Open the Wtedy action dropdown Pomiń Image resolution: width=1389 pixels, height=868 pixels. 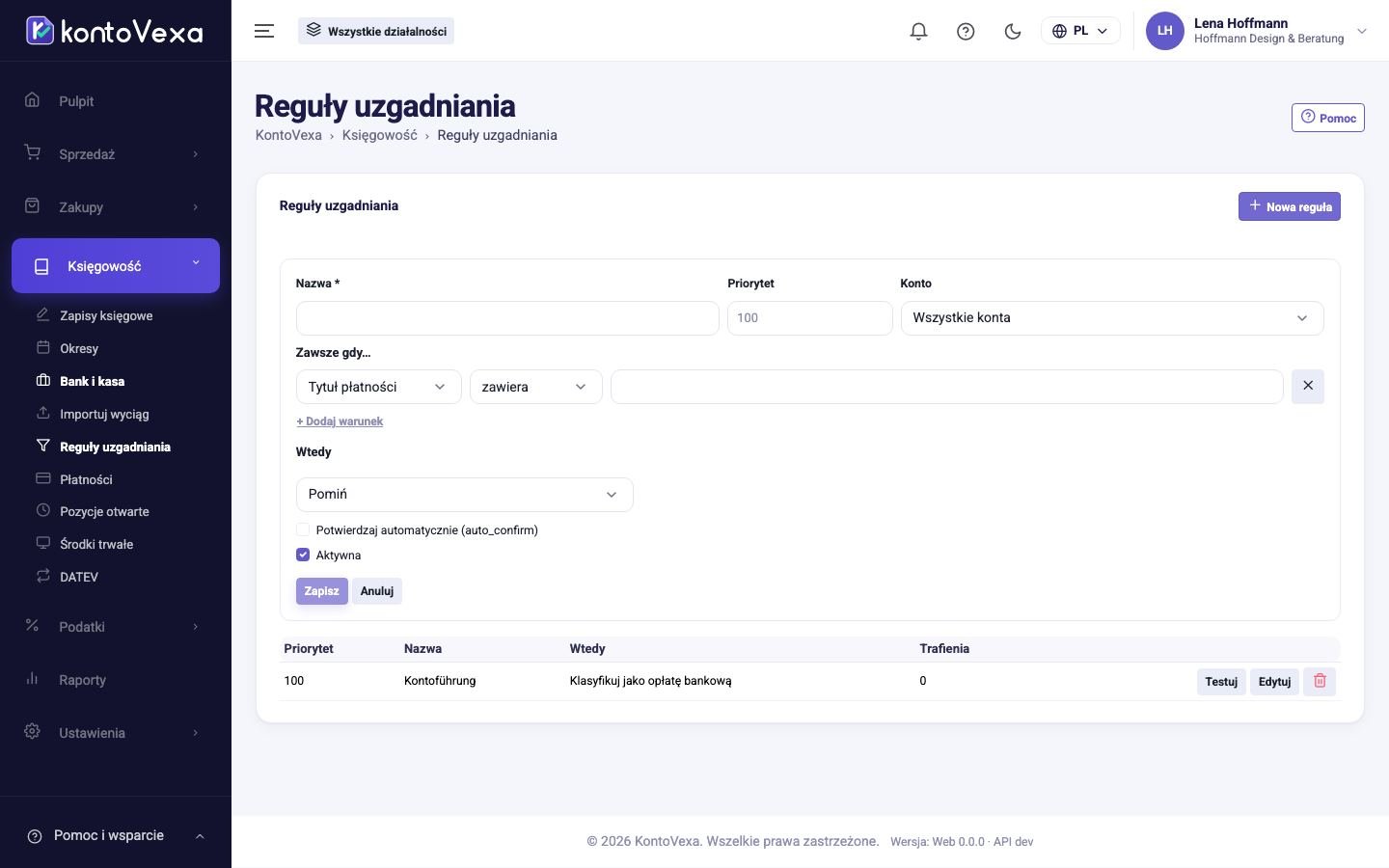(x=464, y=495)
